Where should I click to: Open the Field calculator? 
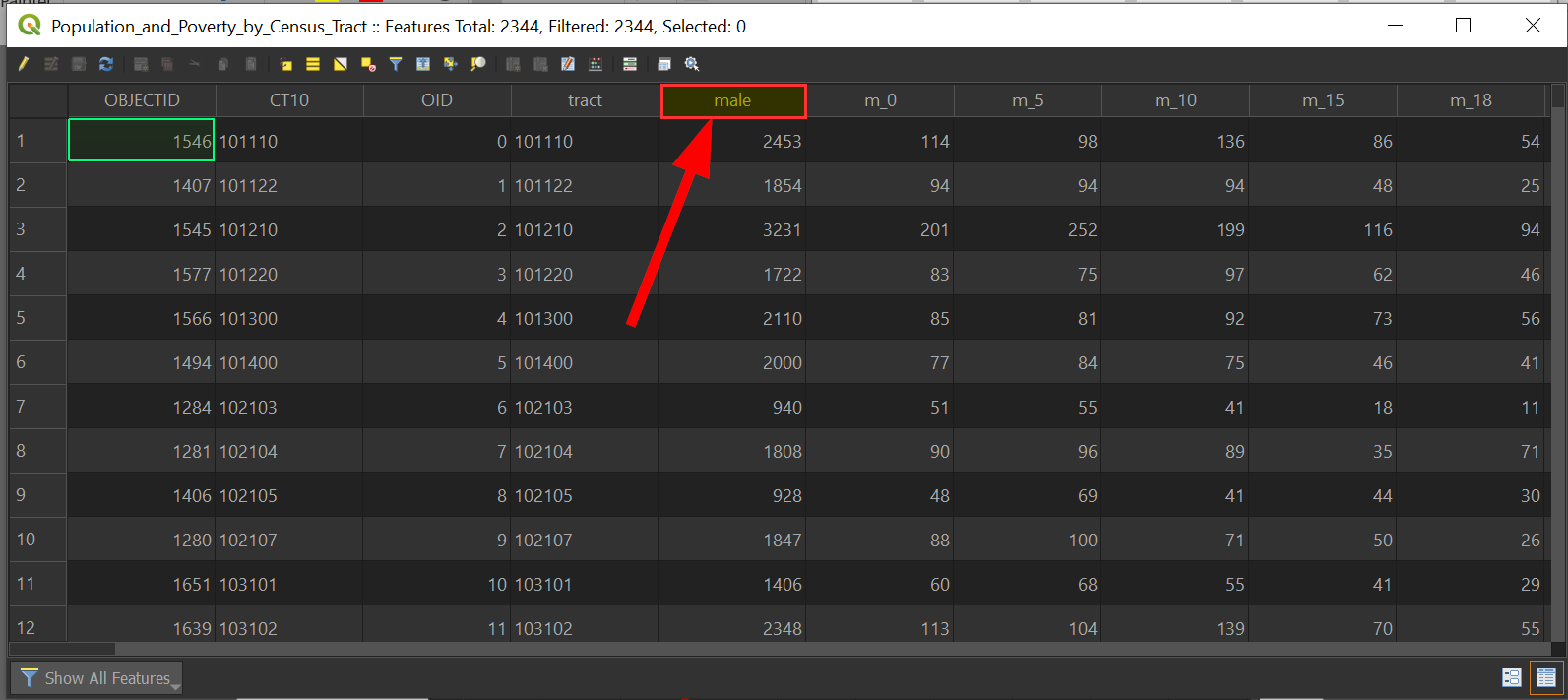coord(568,64)
